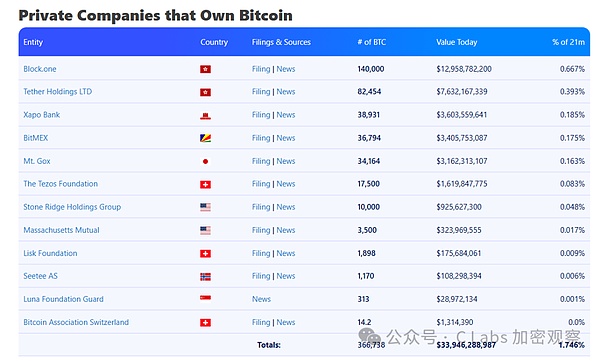
Task: Click the Entity column header
Action: [33, 42]
